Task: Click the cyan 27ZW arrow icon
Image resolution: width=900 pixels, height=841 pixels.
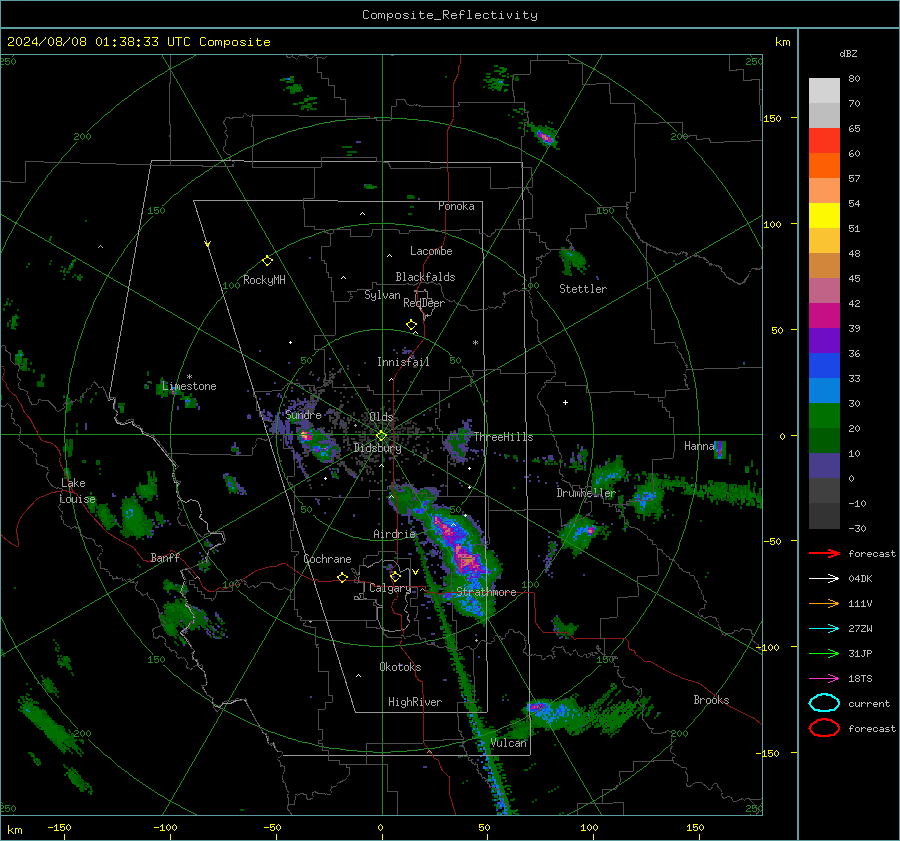Action: 824,629
